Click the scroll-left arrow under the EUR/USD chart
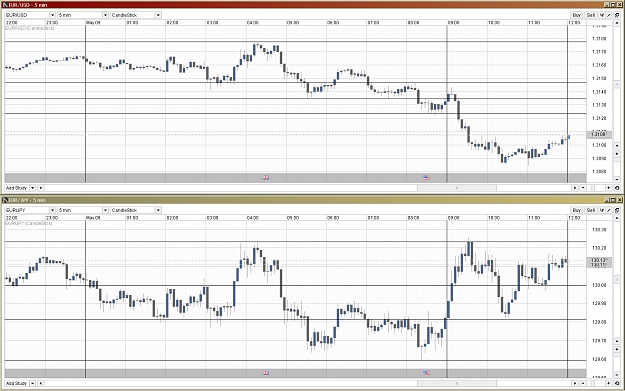625x391 pixels. coord(40,188)
